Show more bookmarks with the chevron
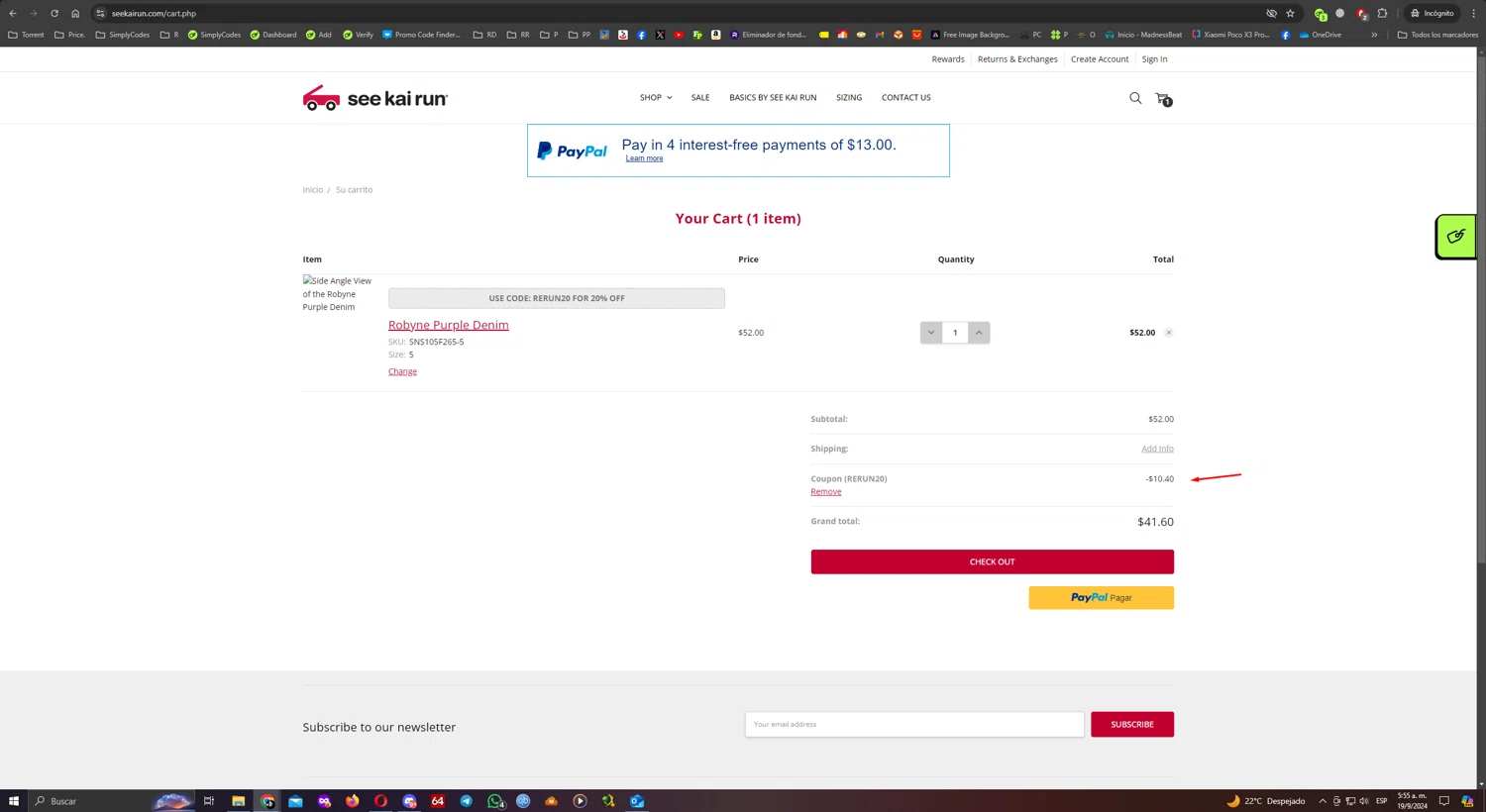The image size is (1486, 812). click(1374, 35)
